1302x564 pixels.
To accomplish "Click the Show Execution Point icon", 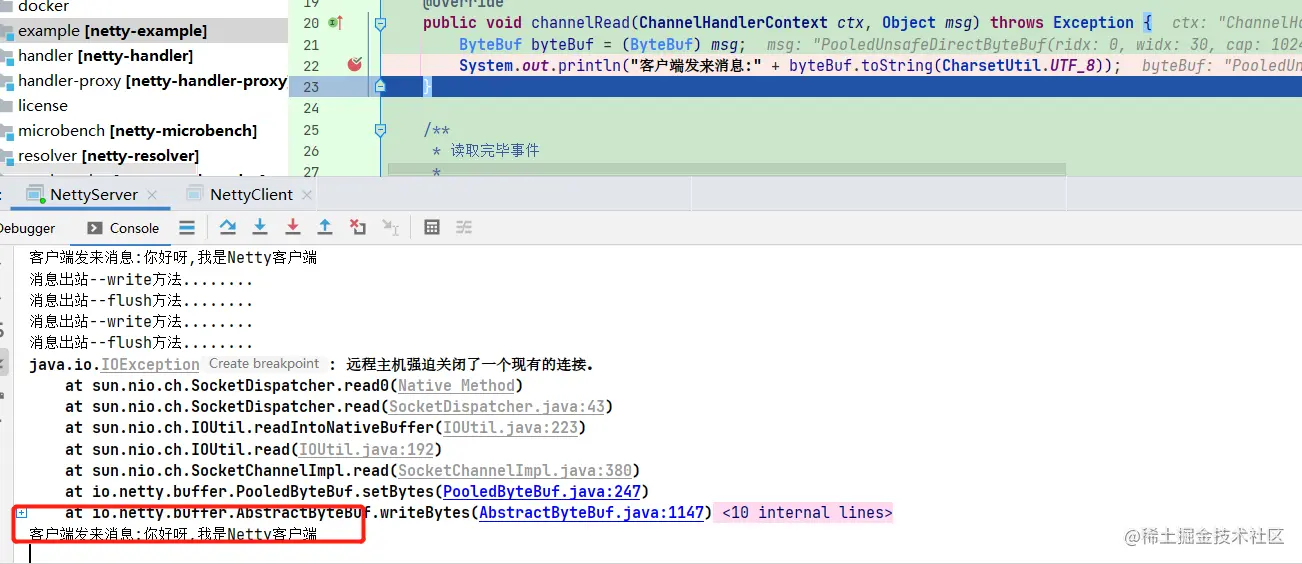I will tap(227, 227).
